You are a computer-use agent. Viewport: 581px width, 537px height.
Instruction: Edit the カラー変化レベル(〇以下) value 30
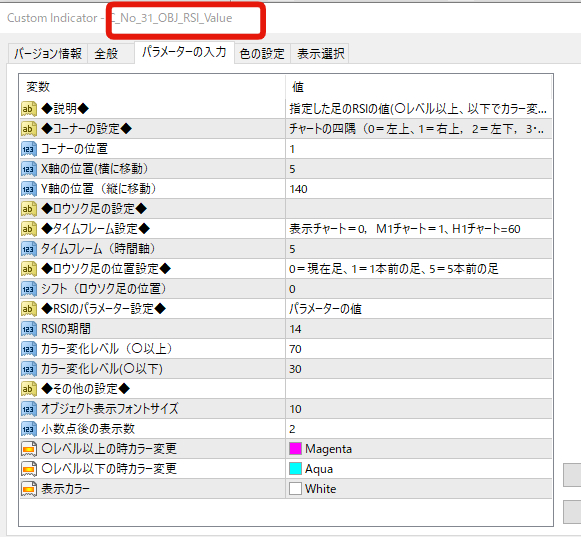pyautogui.click(x=419, y=369)
